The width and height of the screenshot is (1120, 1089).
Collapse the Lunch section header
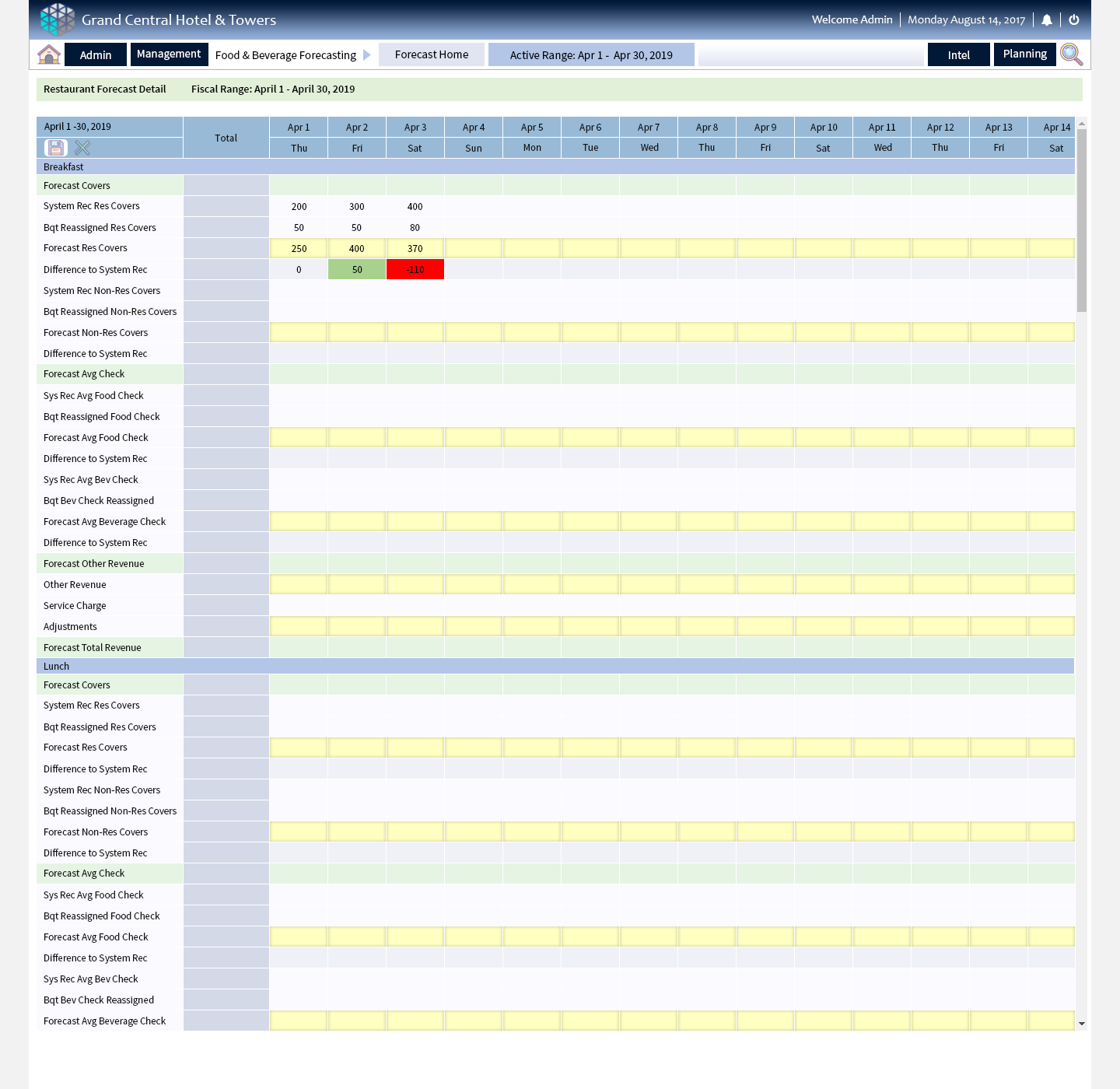(57, 667)
